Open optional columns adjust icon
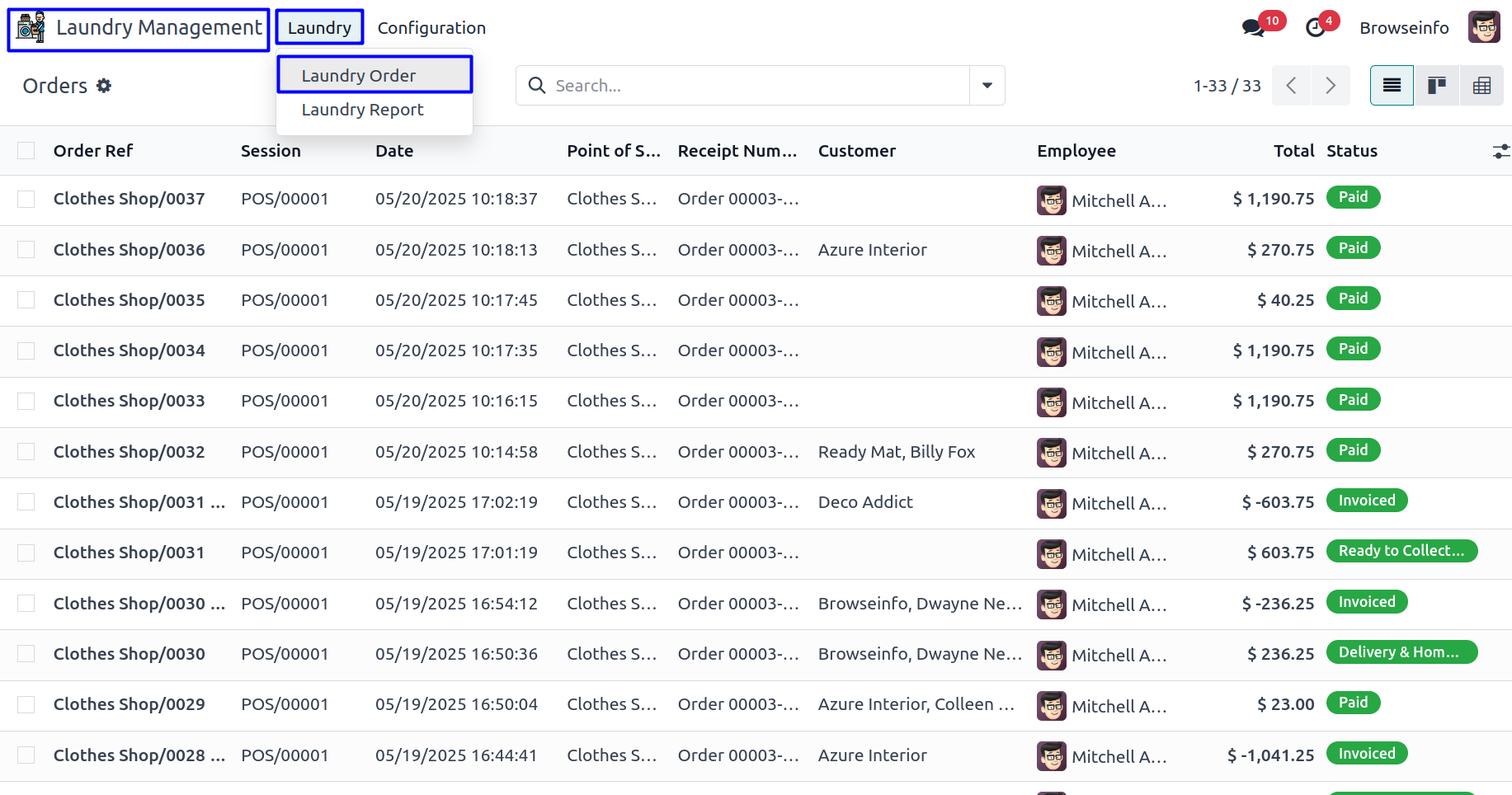The image size is (1512, 795). [1500, 151]
